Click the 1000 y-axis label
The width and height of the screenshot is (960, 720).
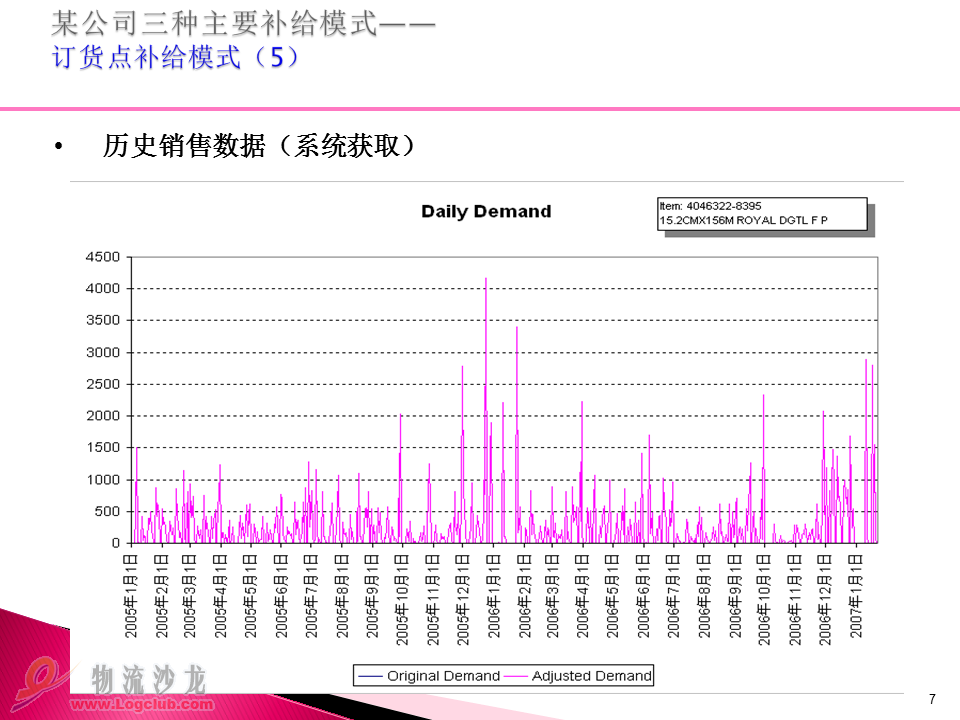[x=103, y=480]
